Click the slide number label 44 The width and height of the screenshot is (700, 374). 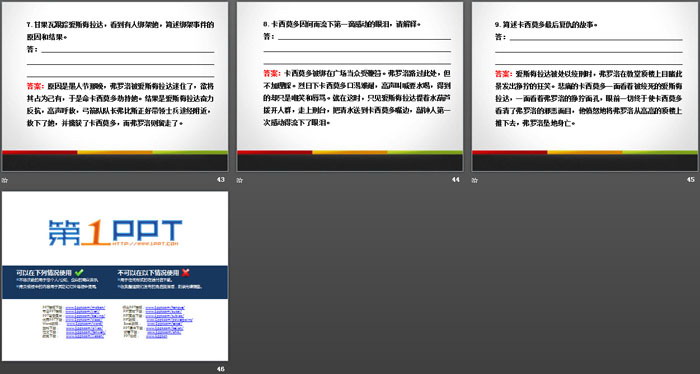[455, 179]
